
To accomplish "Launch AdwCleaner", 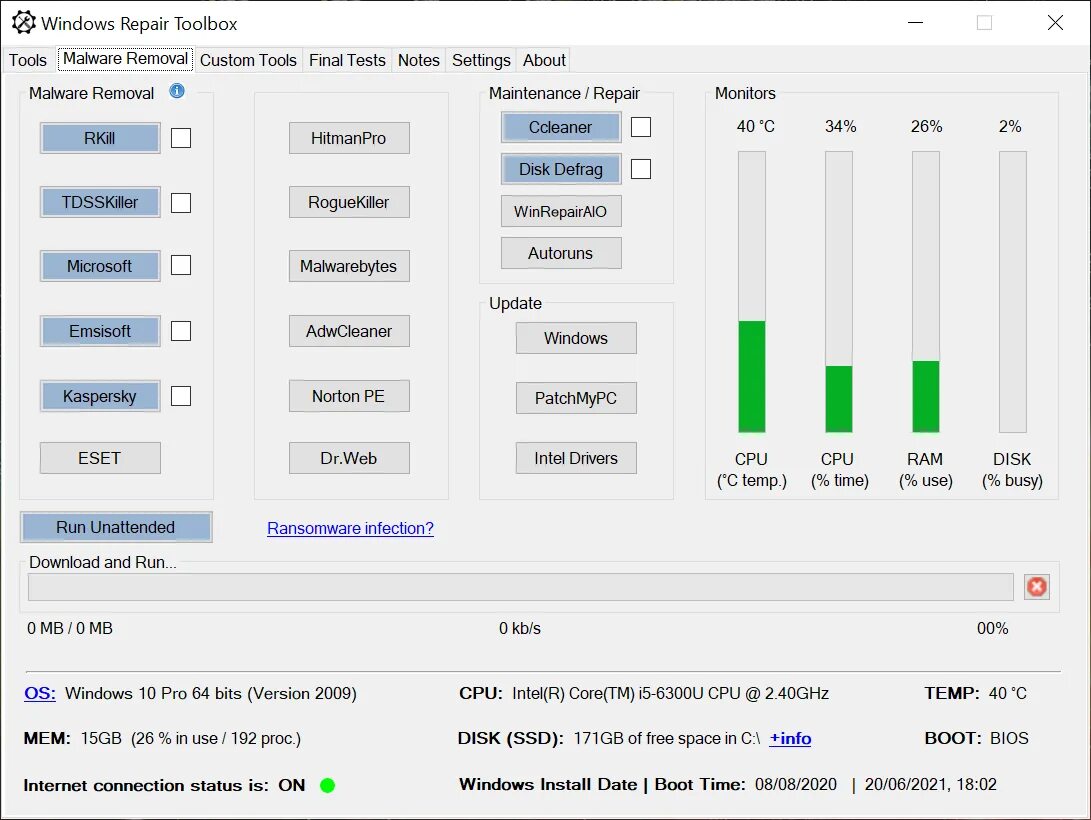I will tap(349, 331).
